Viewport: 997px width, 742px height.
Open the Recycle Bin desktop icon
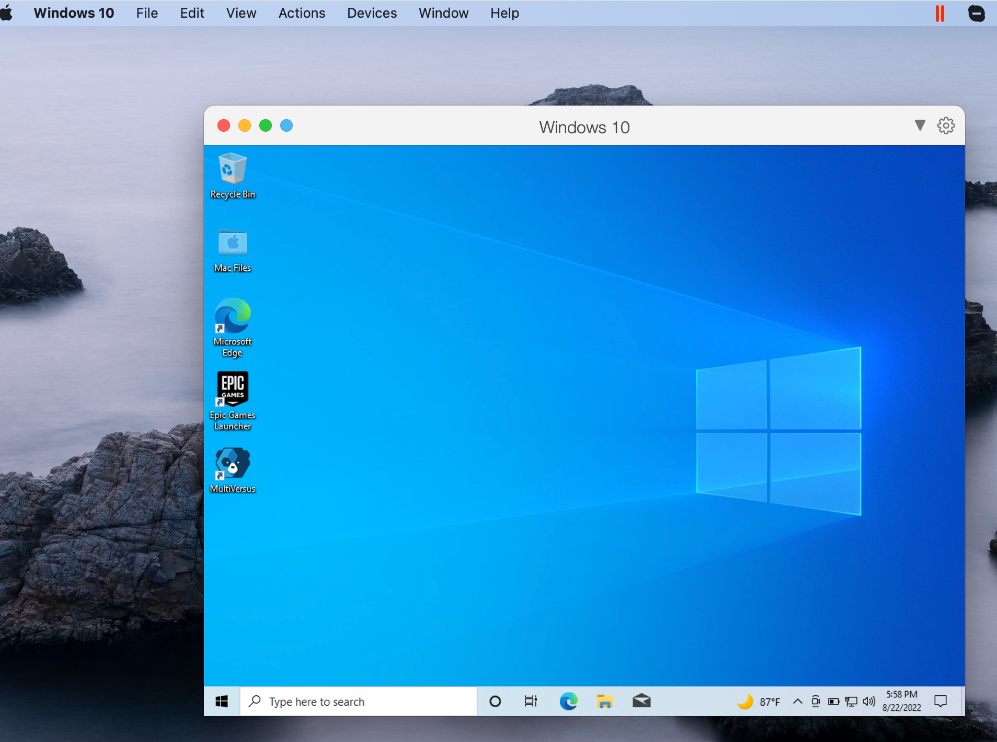pos(232,176)
